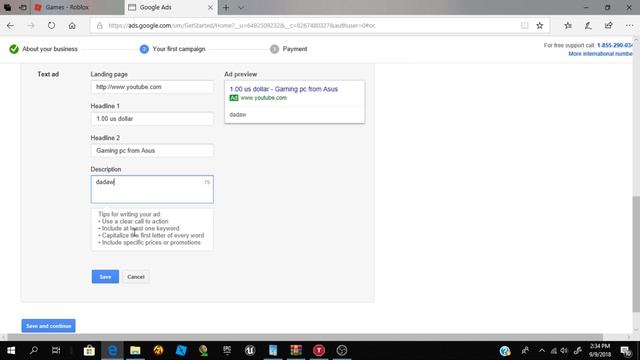640x360 pixels.
Task: Open WinRAR books icon on taskbar
Action: click(296, 350)
